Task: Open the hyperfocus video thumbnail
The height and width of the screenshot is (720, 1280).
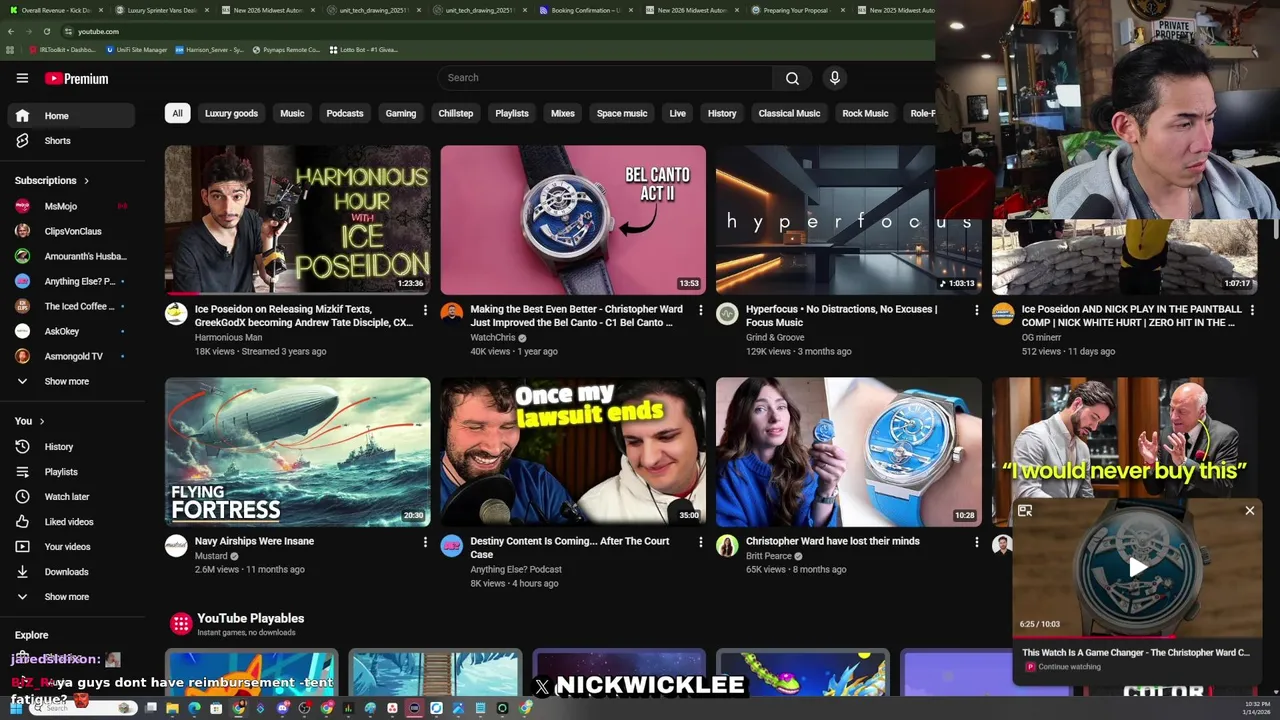Action: coord(848,220)
